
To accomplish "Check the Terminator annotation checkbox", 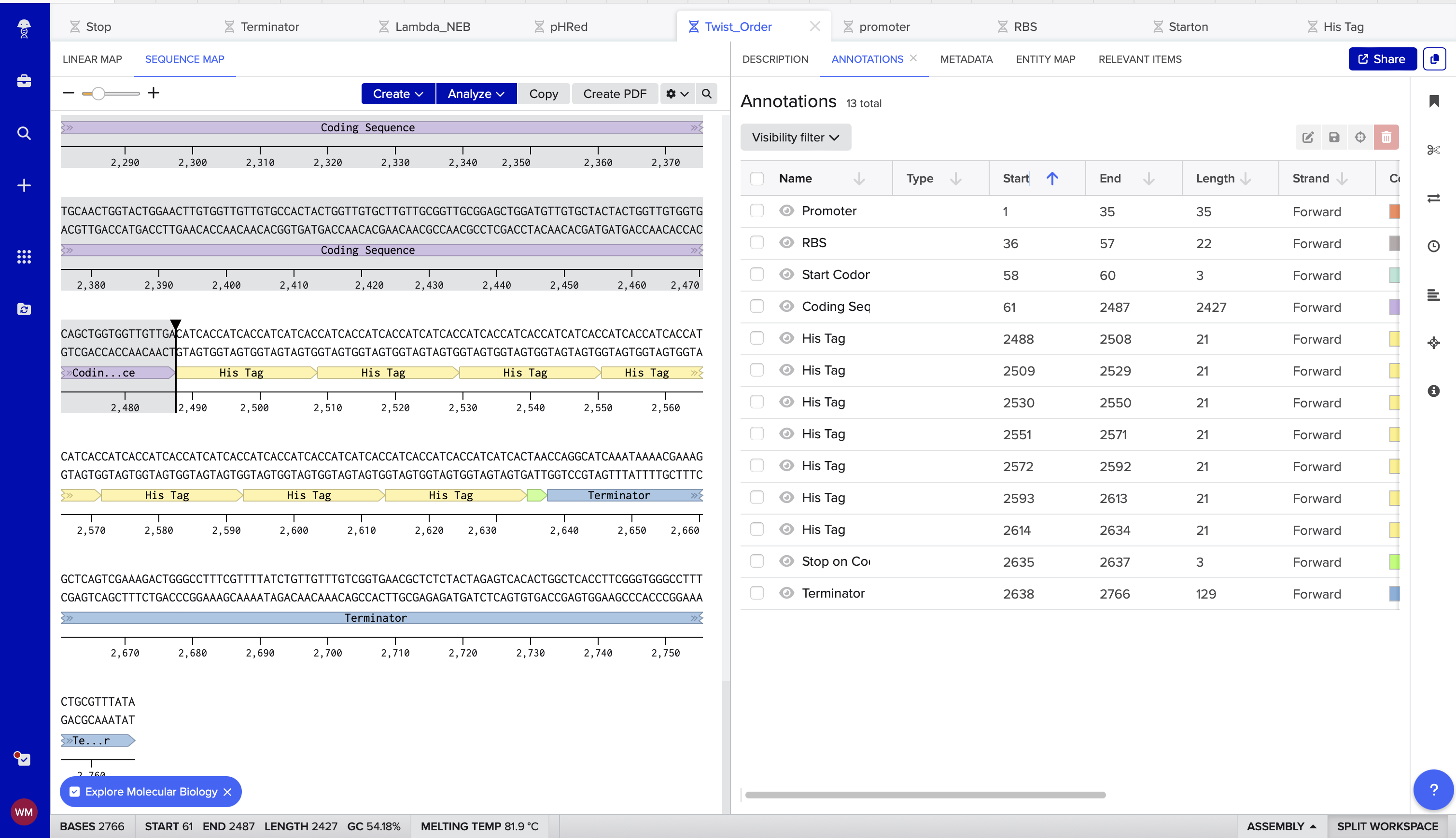I will click(x=756, y=593).
